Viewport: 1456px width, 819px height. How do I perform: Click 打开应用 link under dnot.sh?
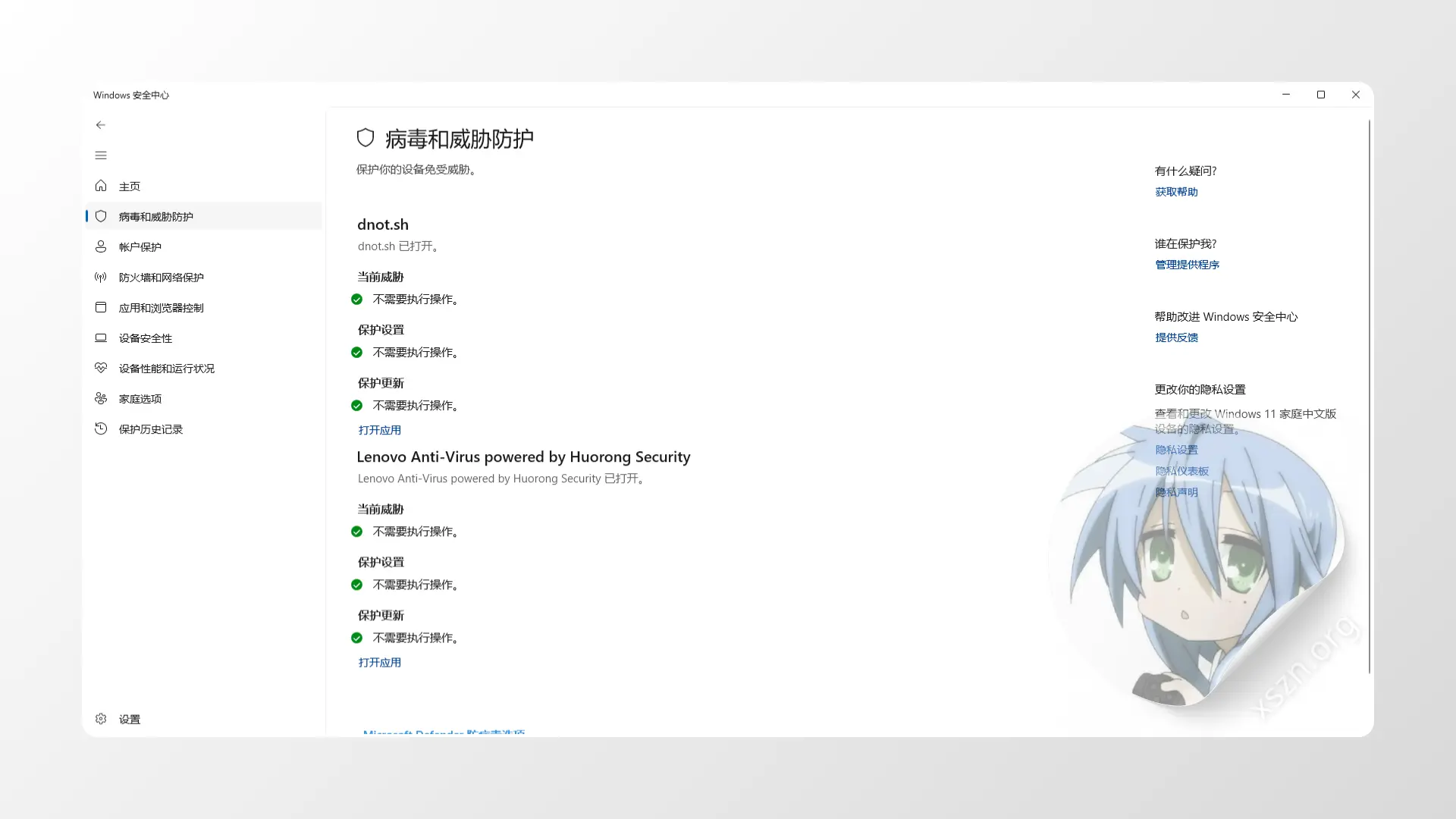380,430
